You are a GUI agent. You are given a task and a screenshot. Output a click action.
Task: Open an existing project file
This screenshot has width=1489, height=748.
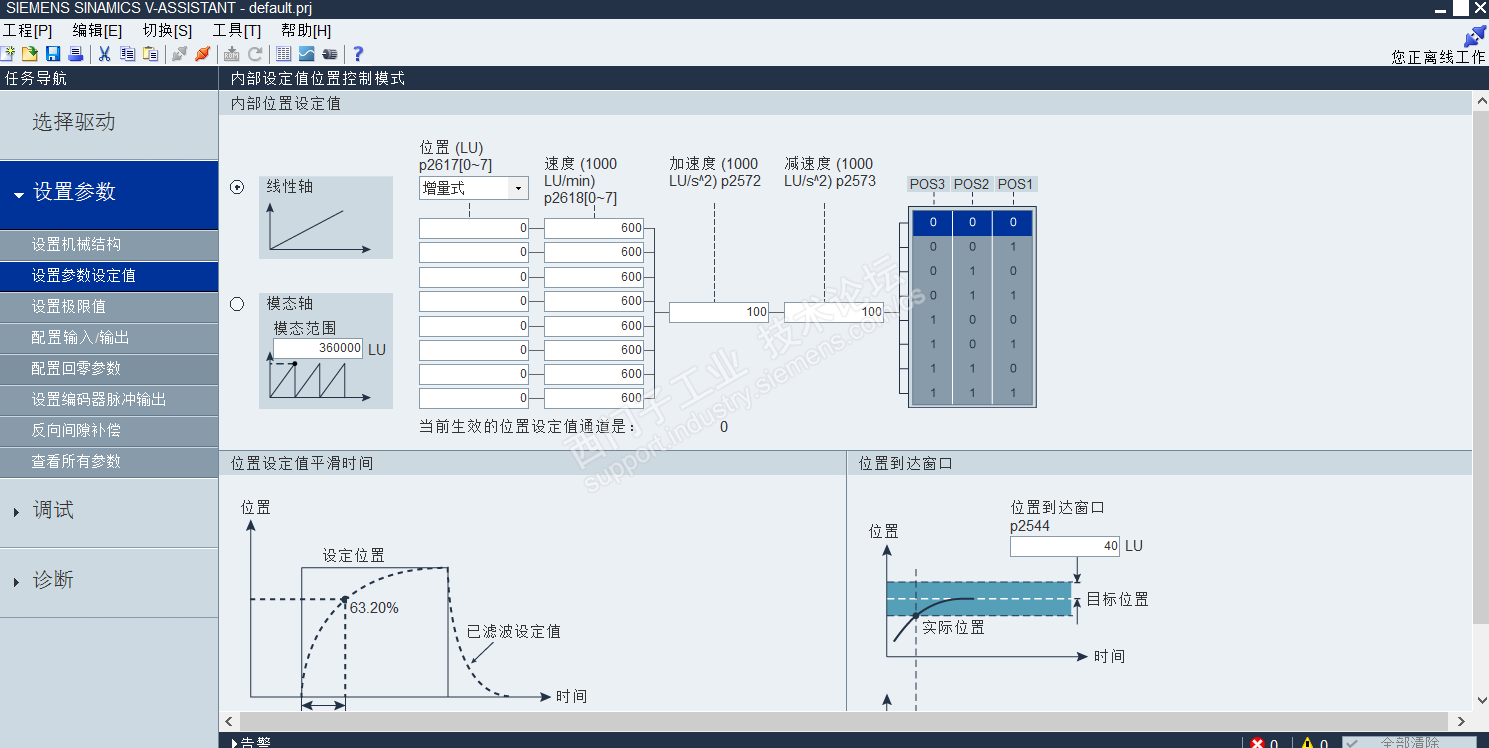coord(30,54)
